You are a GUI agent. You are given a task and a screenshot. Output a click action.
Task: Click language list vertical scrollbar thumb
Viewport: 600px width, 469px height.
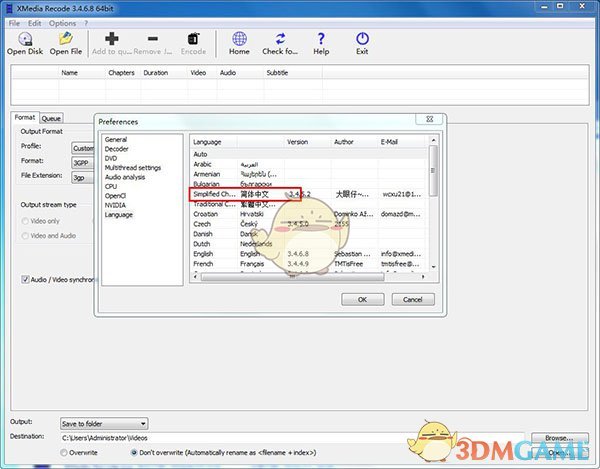pos(433,171)
